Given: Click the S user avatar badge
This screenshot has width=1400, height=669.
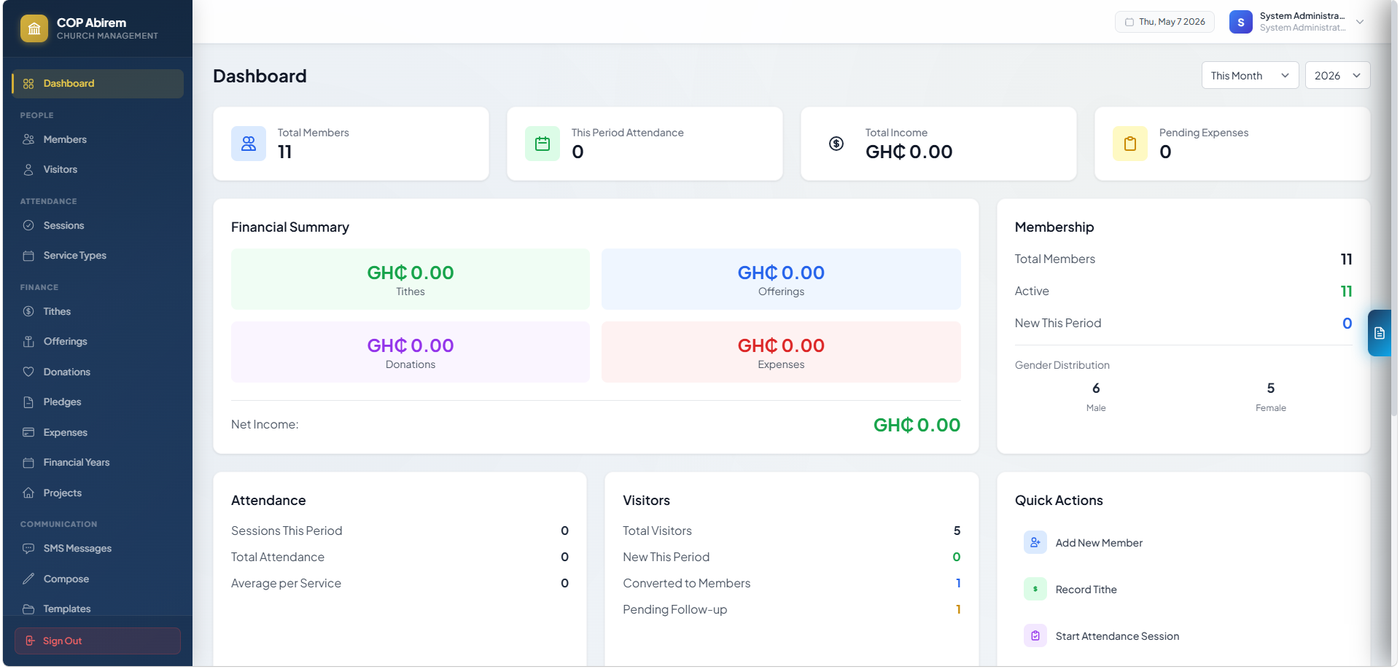Looking at the screenshot, I should click(1241, 22).
